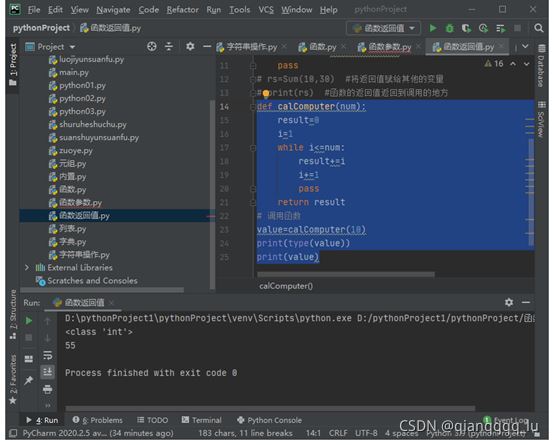Click Project tree vertical scrollbar
The height and width of the screenshot is (445, 554).
[x=212, y=194]
